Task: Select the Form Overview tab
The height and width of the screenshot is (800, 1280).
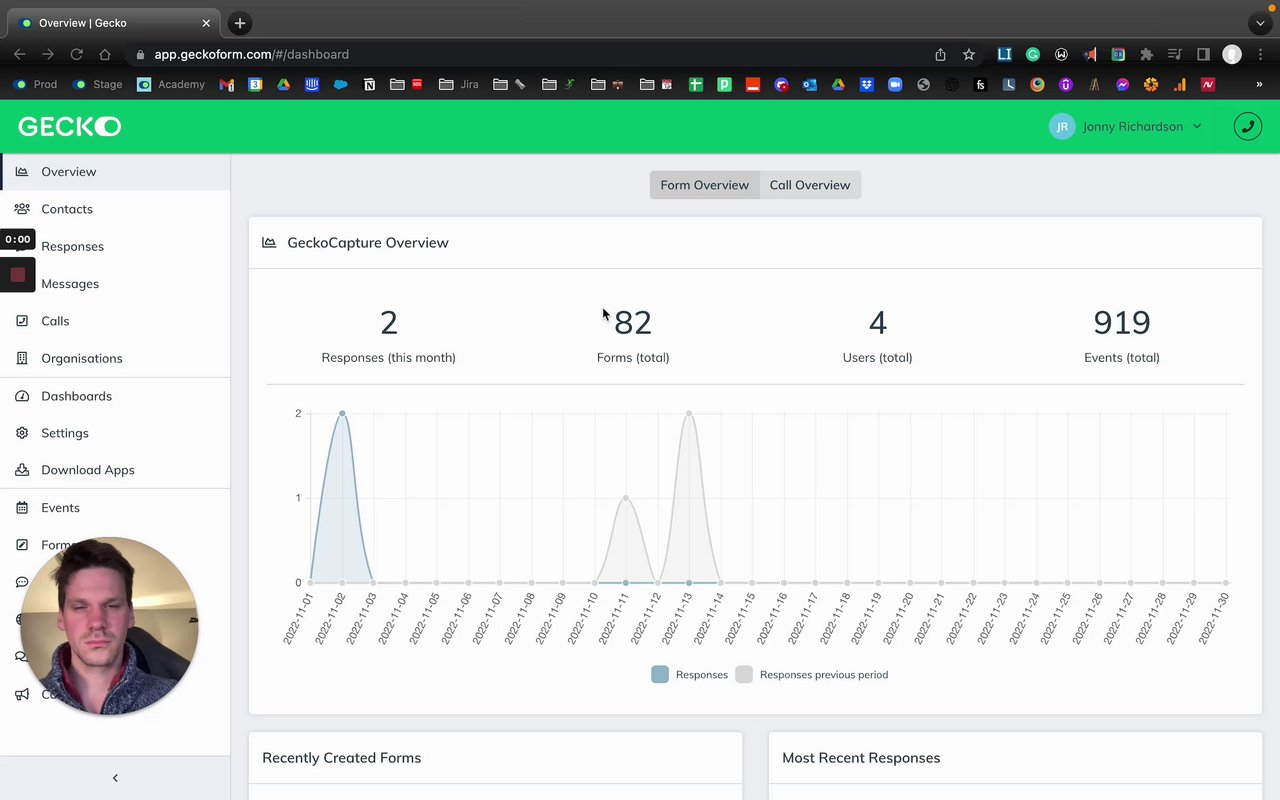Action: click(704, 185)
